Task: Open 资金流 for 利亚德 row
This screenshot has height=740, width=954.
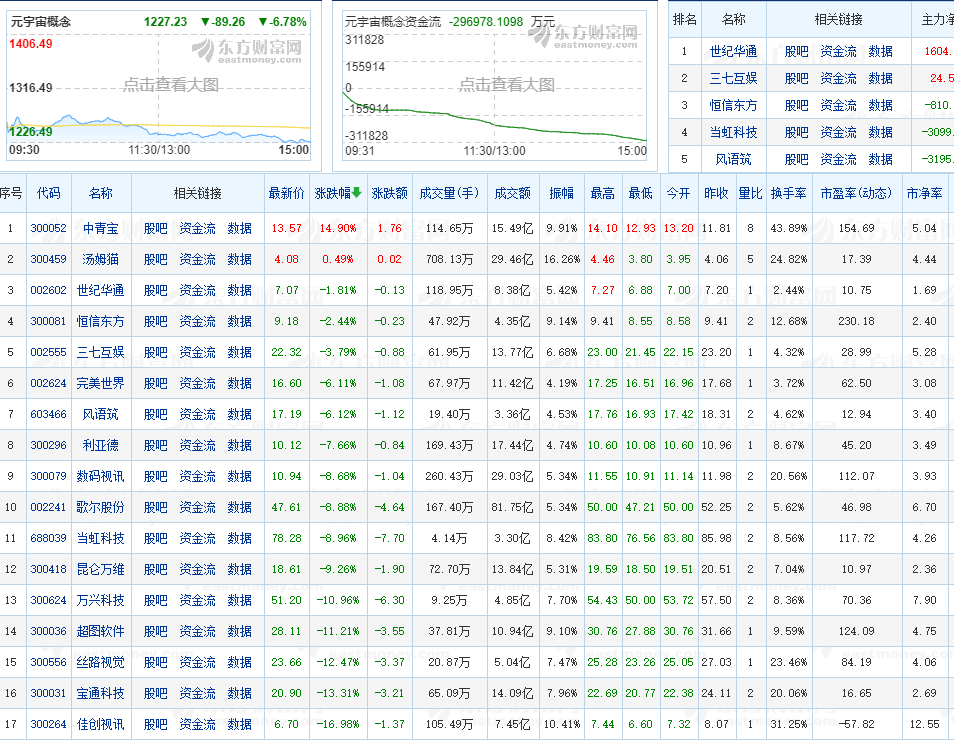Action: pyautogui.click(x=198, y=445)
